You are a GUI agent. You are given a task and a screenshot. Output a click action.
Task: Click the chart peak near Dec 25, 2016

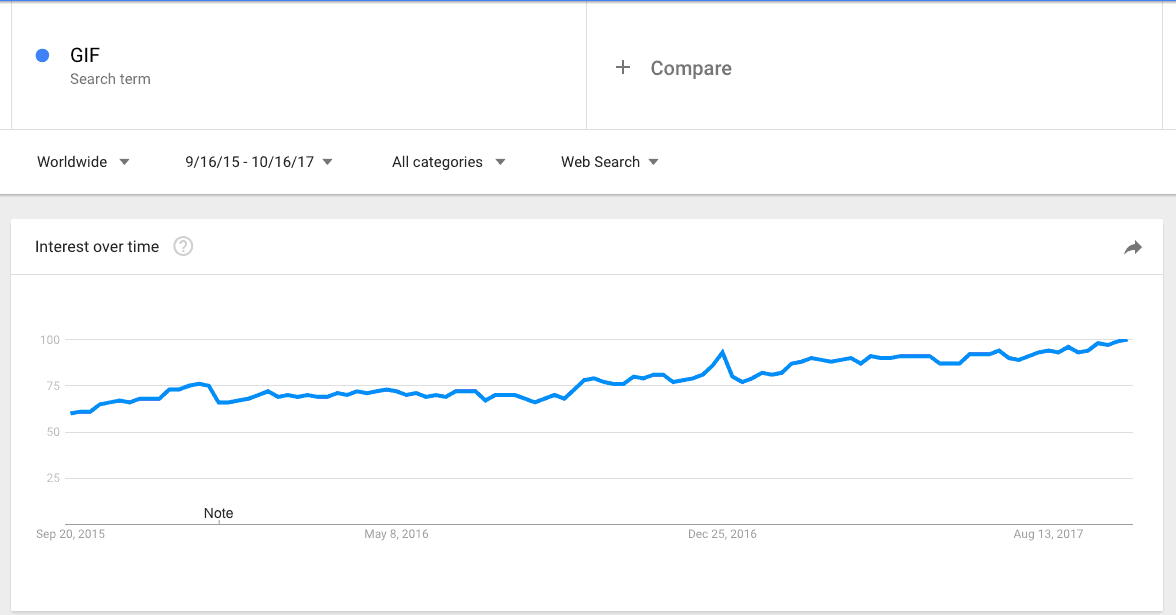pos(722,349)
